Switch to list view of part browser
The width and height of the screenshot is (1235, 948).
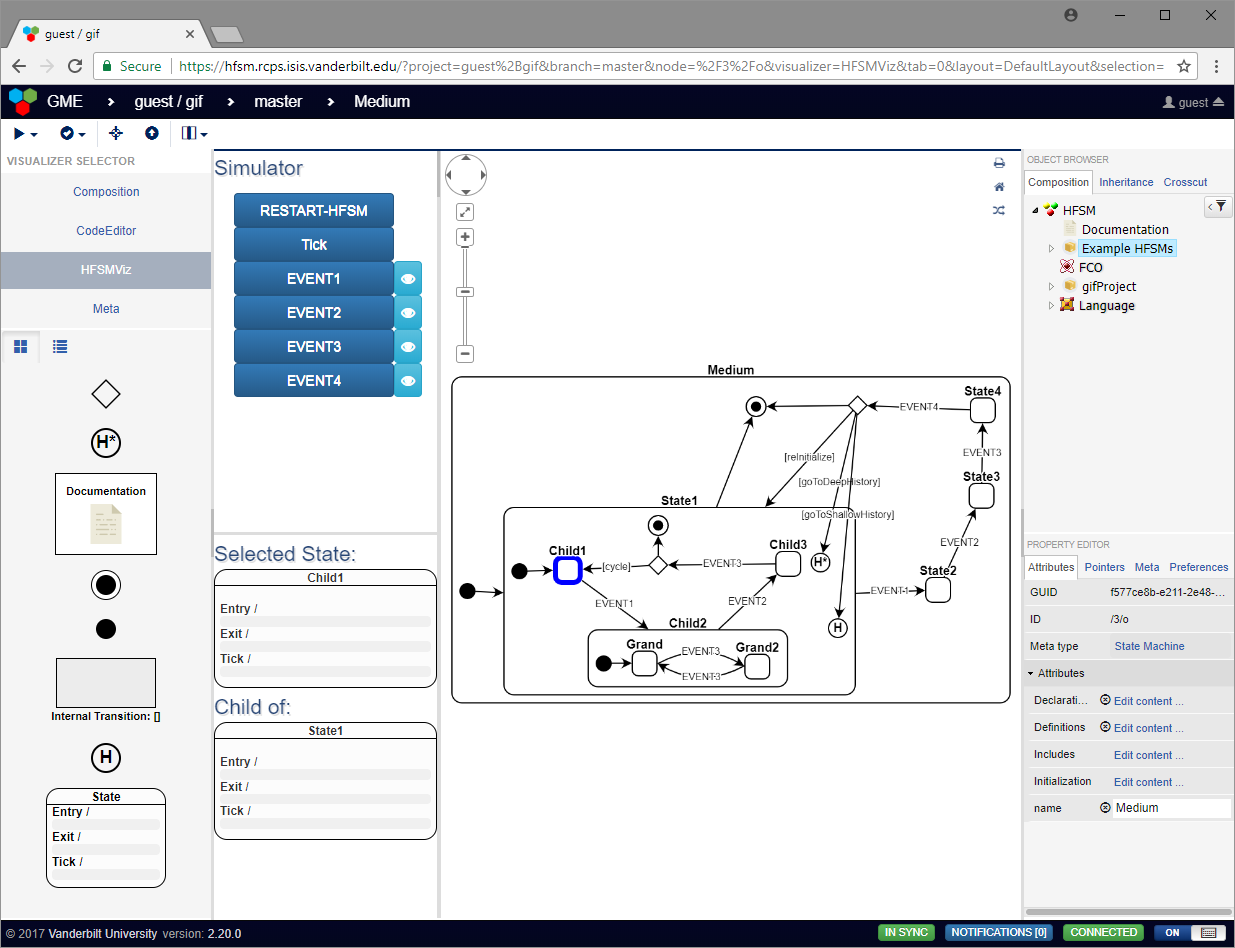(60, 347)
